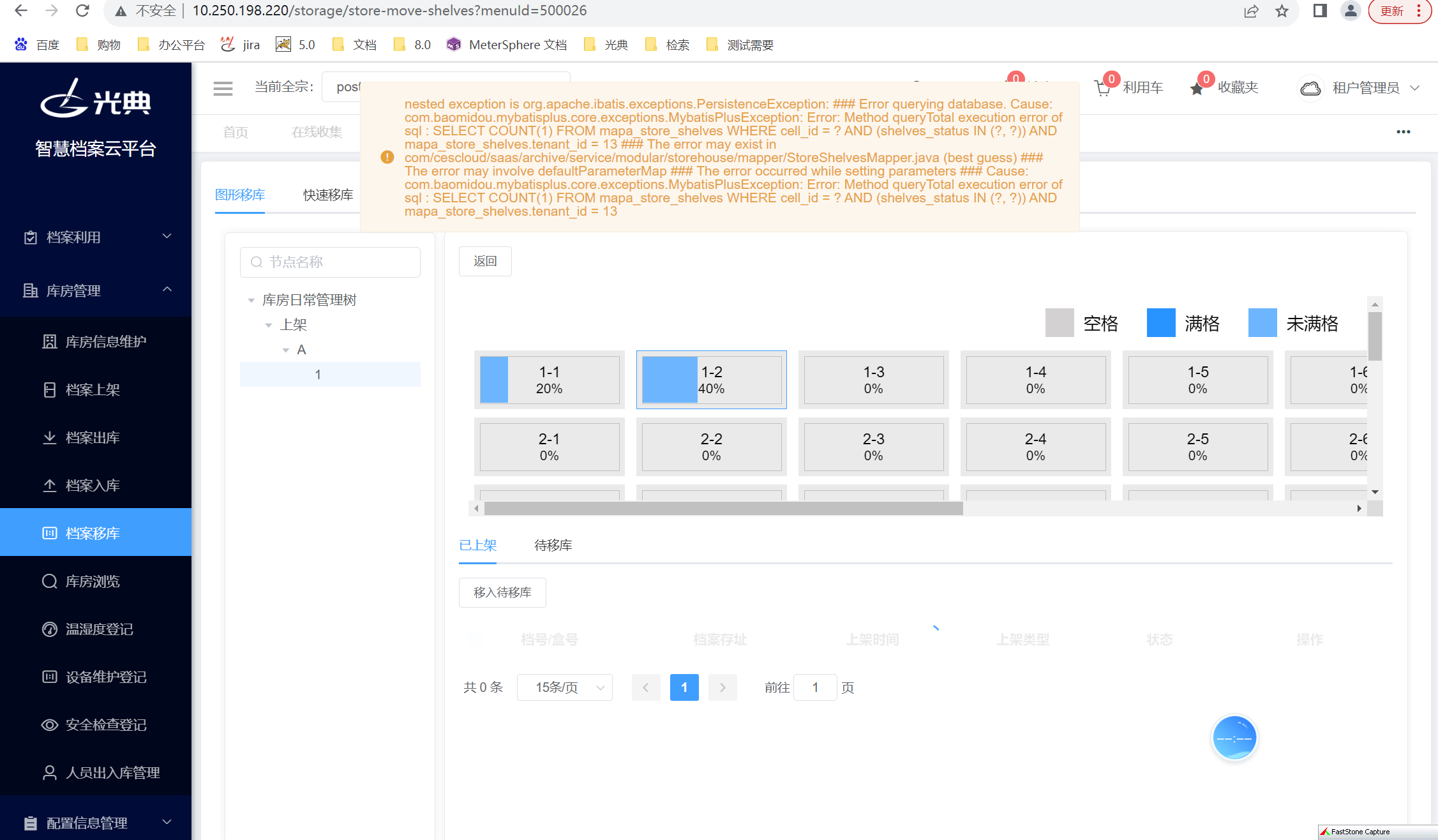The image size is (1438, 840).
Task: Open 档案移库 in the sidebar
Action: coord(96,532)
